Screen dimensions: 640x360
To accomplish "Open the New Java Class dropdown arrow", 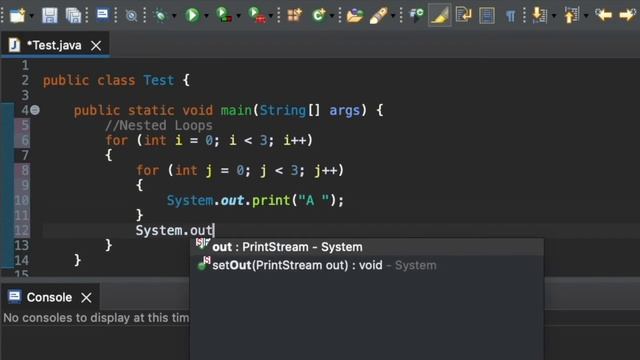I will pos(332,16).
